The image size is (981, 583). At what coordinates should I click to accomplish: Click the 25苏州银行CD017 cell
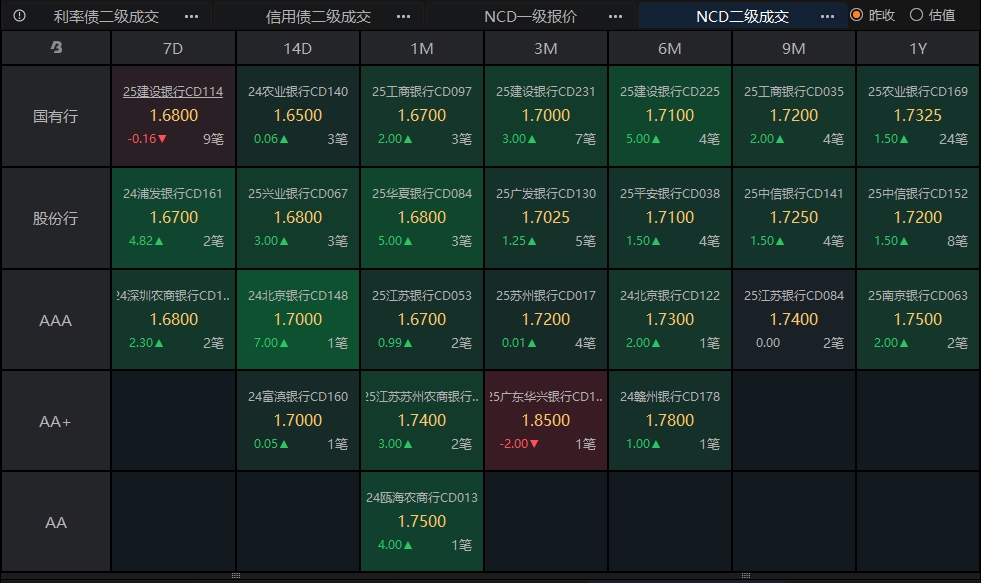pyautogui.click(x=546, y=320)
